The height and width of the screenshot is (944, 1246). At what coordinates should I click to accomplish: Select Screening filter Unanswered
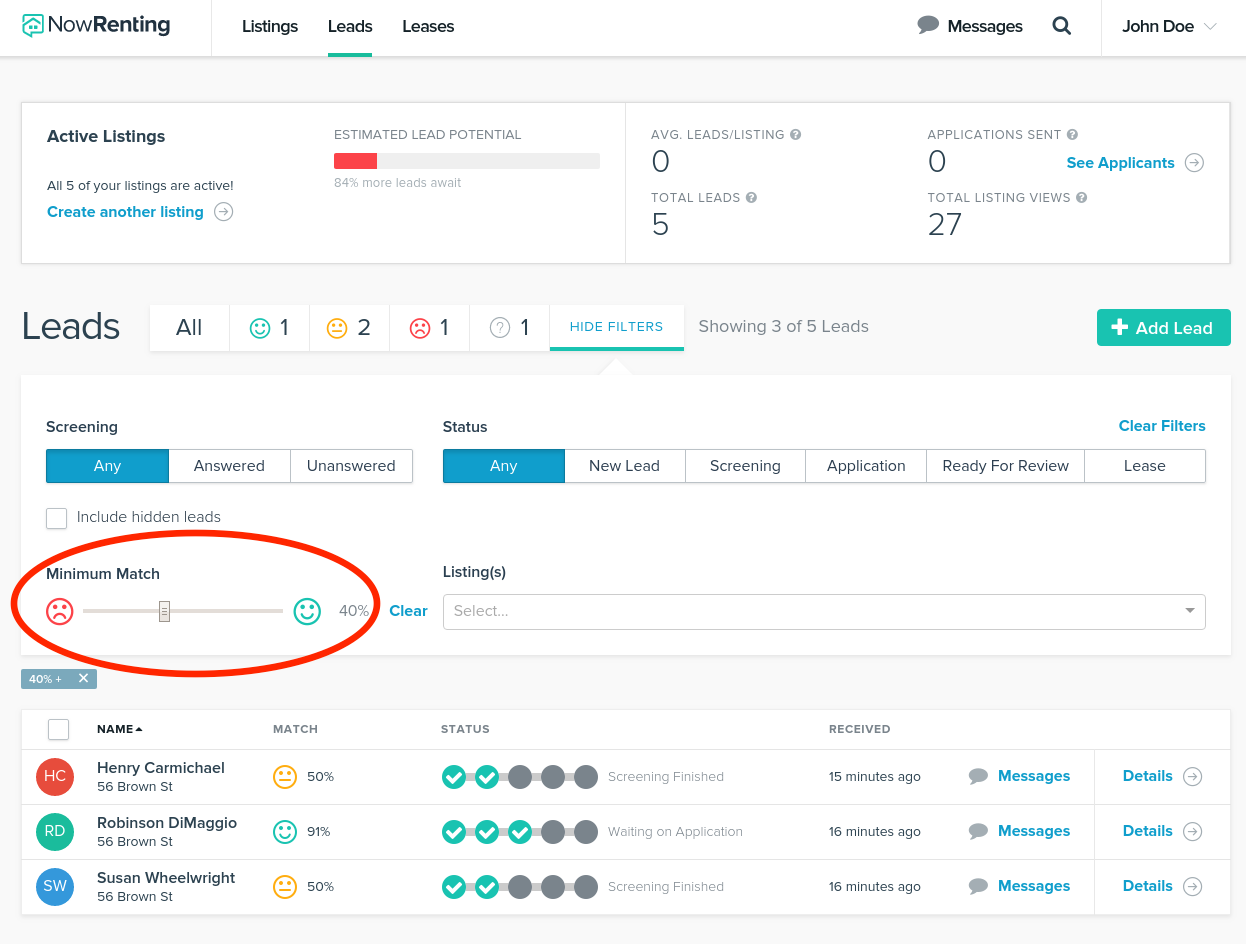coord(351,466)
